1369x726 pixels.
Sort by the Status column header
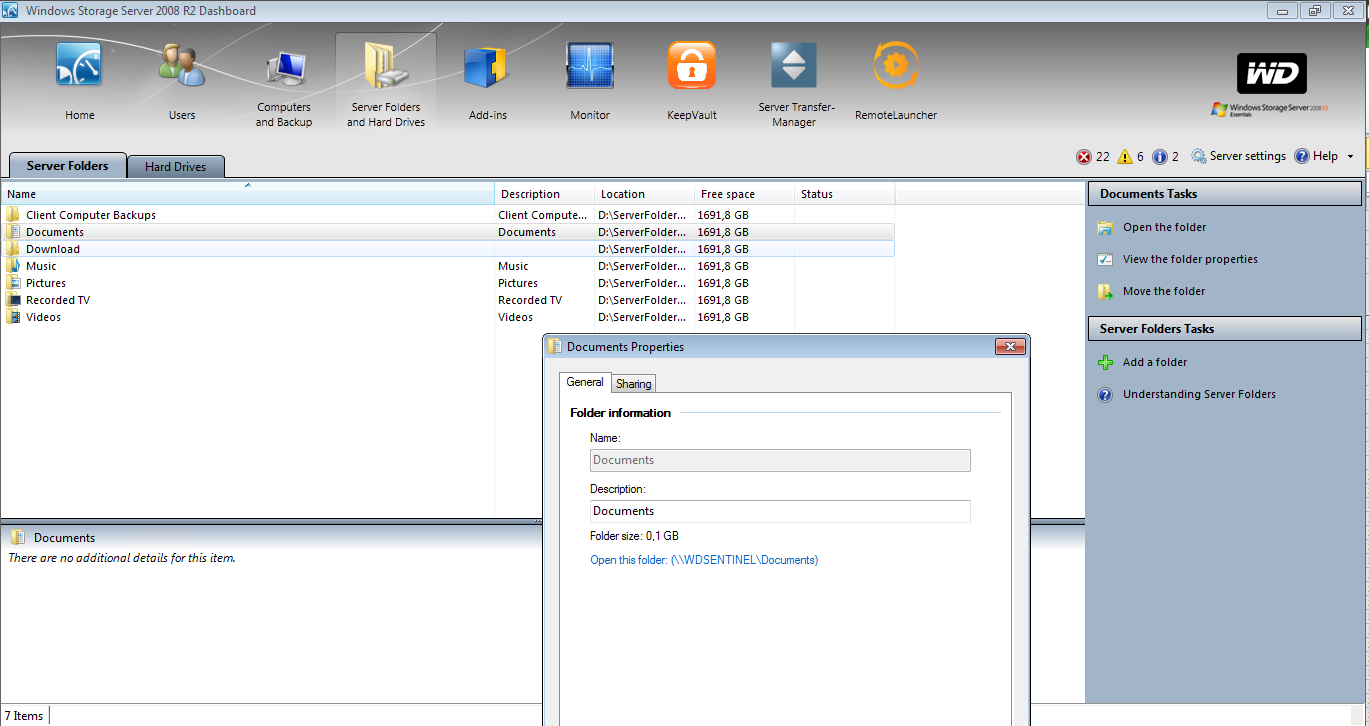click(845, 194)
